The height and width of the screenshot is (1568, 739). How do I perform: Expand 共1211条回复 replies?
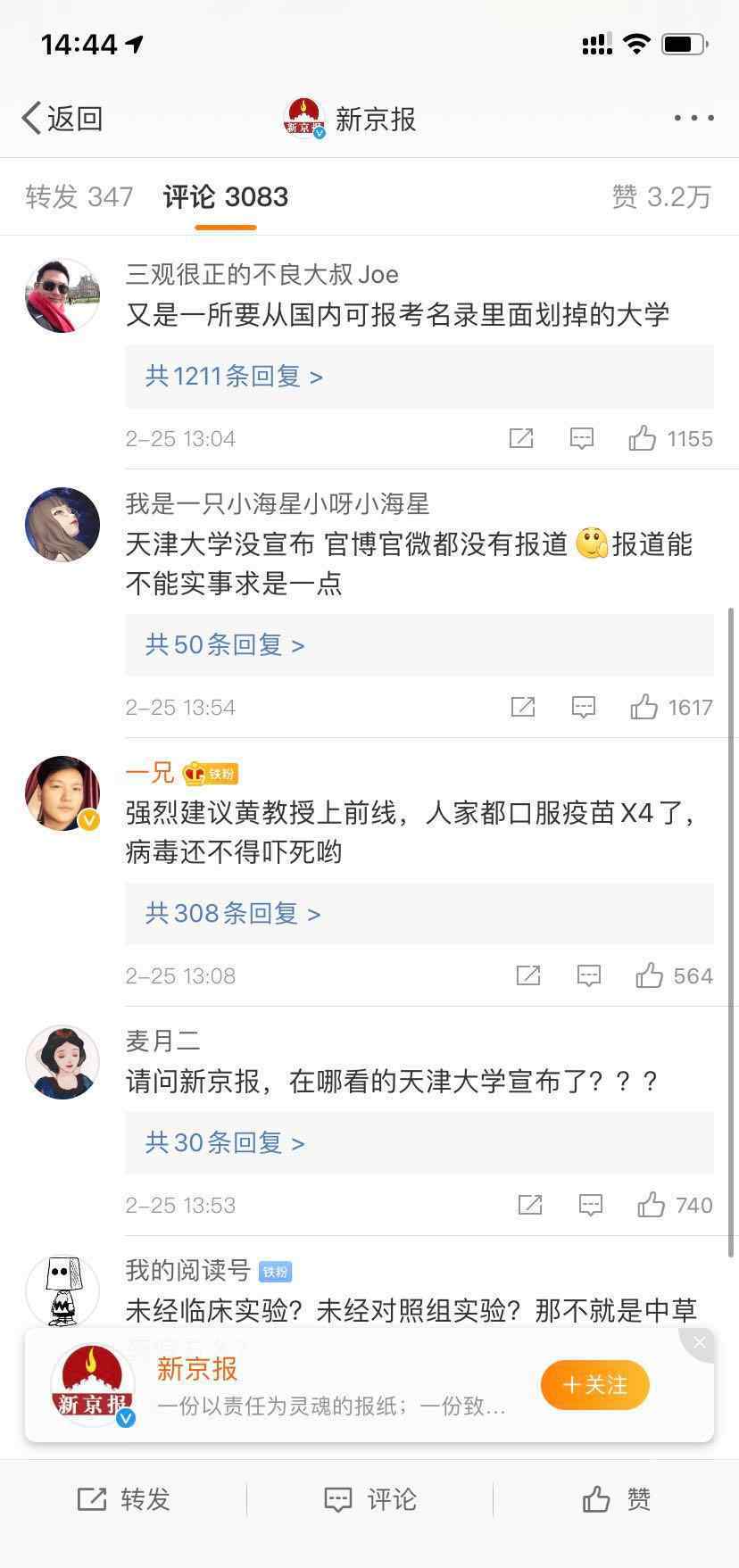pos(234,377)
